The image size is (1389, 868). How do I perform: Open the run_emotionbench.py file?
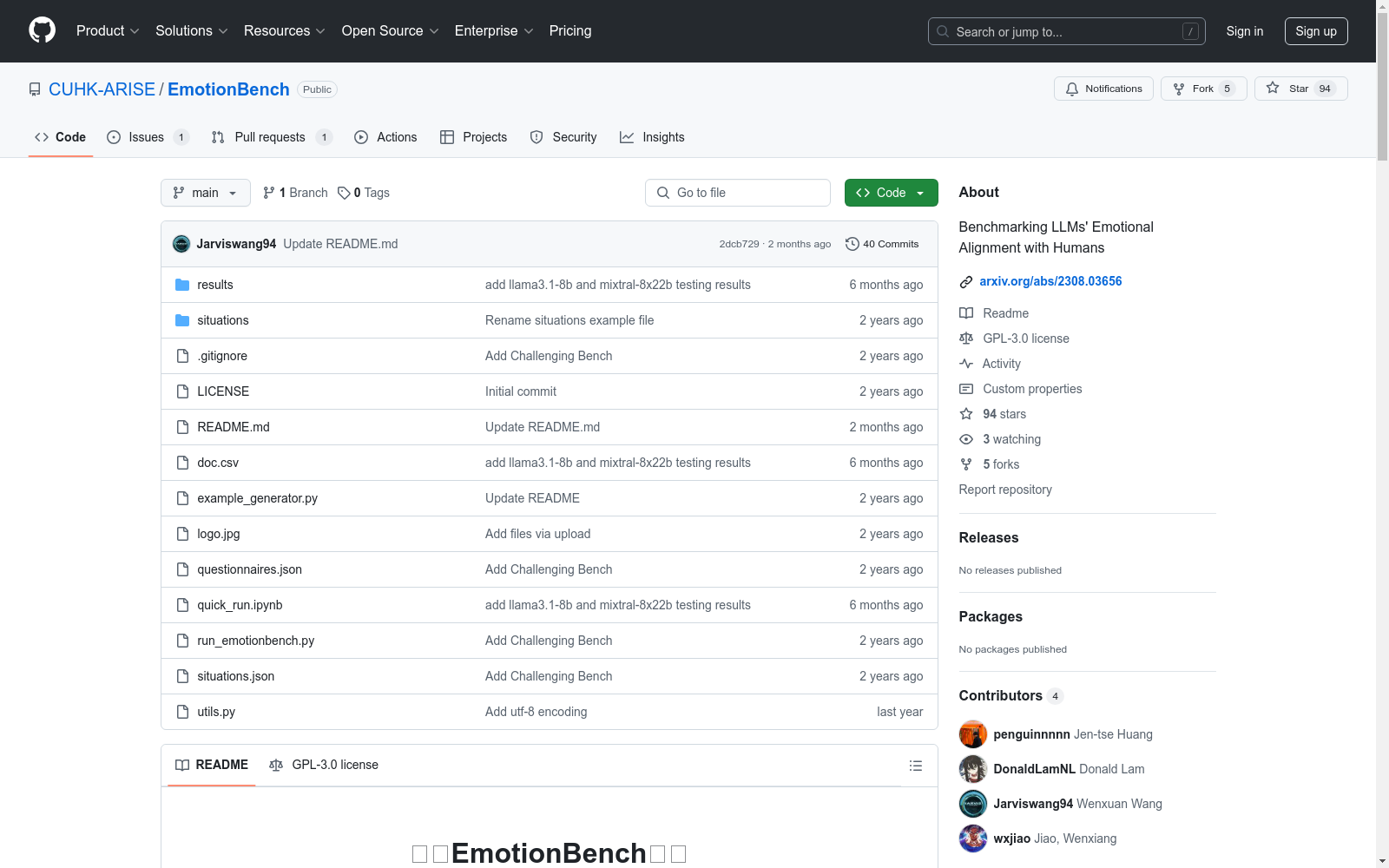[255, 641]
